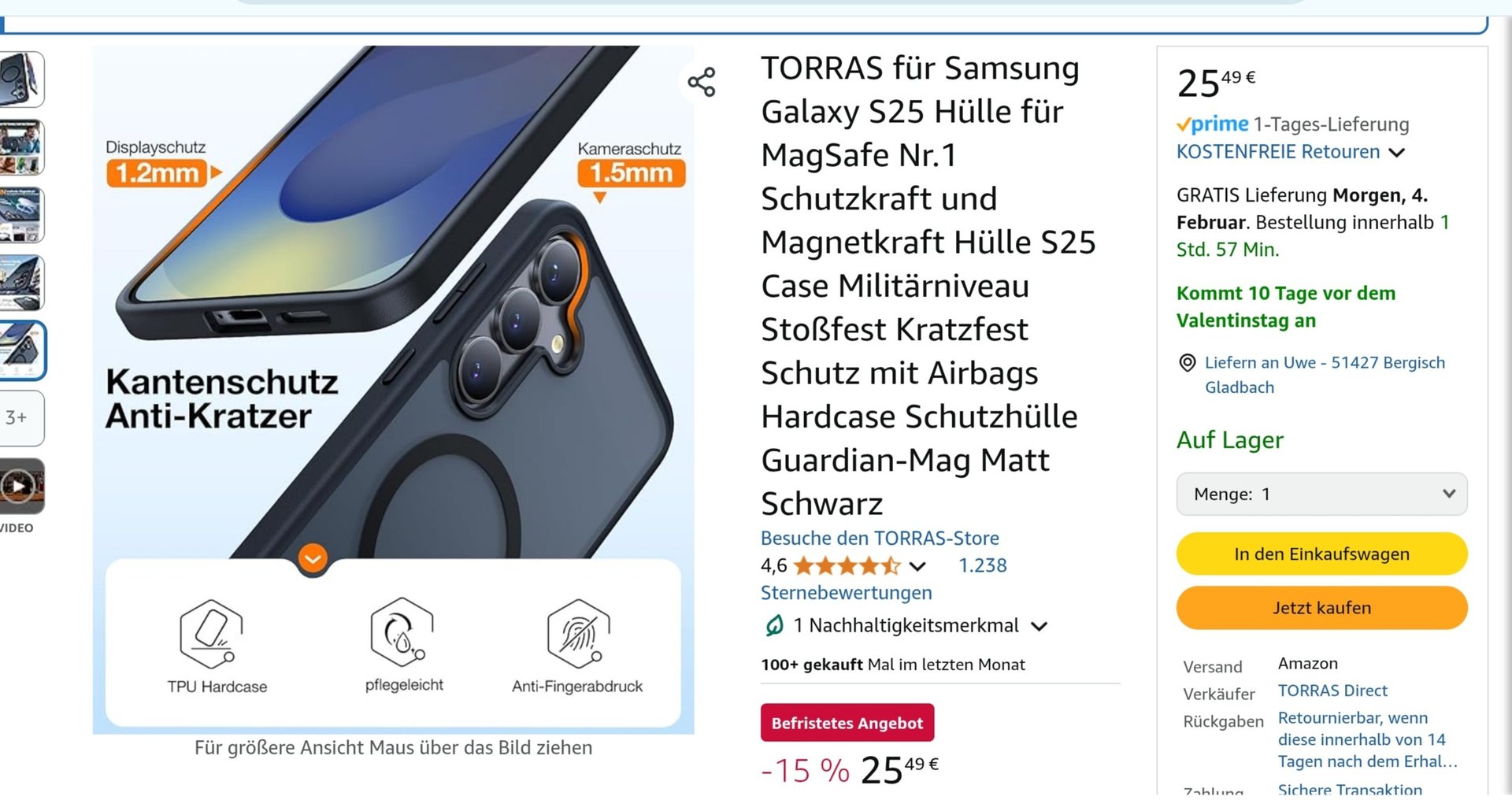This screenshot has height=800, width=1512.
Task: Click the orange down-arrow circle on image
Action: (x=313, y=559)
